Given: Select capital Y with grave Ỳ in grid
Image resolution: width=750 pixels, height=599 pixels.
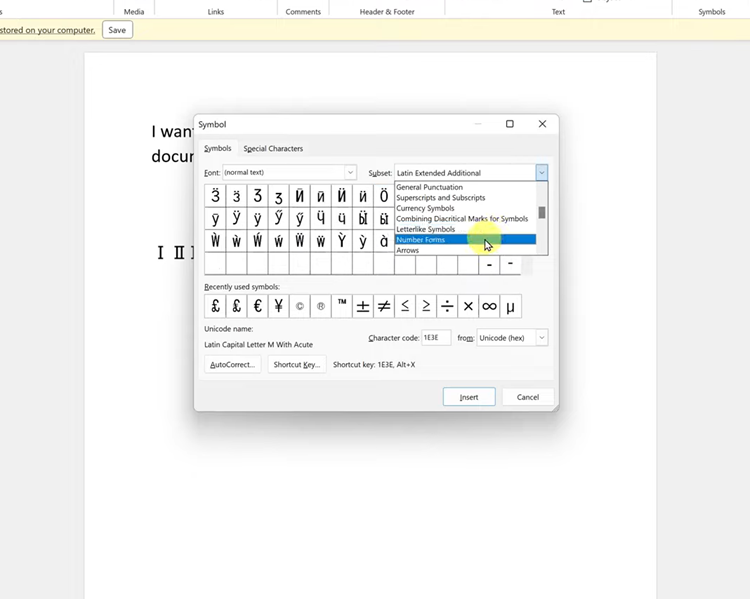Looking at the screenshot, I should [342, 241].
